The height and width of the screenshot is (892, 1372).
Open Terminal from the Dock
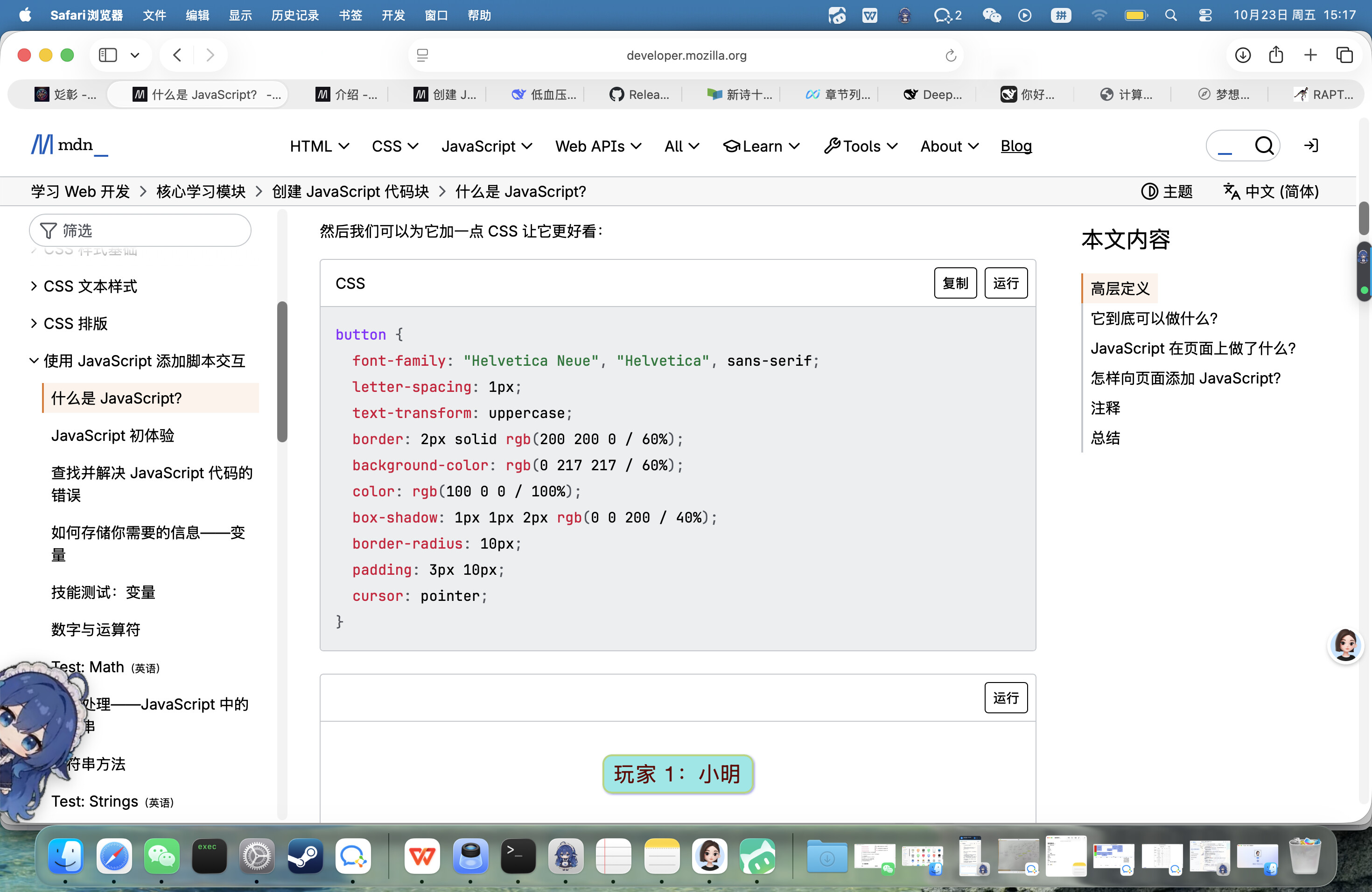coord(518,856)
